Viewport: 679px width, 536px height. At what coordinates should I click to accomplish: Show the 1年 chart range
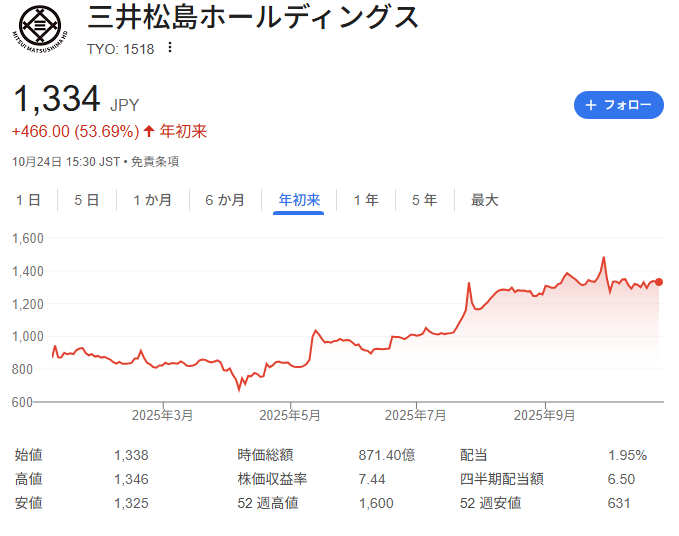click(365, 200)
